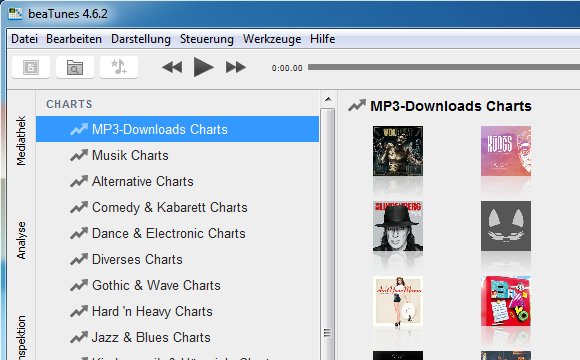Switch to the Inspektion side tab
This screenshot has height=360, width=580.
coord(21,337)
